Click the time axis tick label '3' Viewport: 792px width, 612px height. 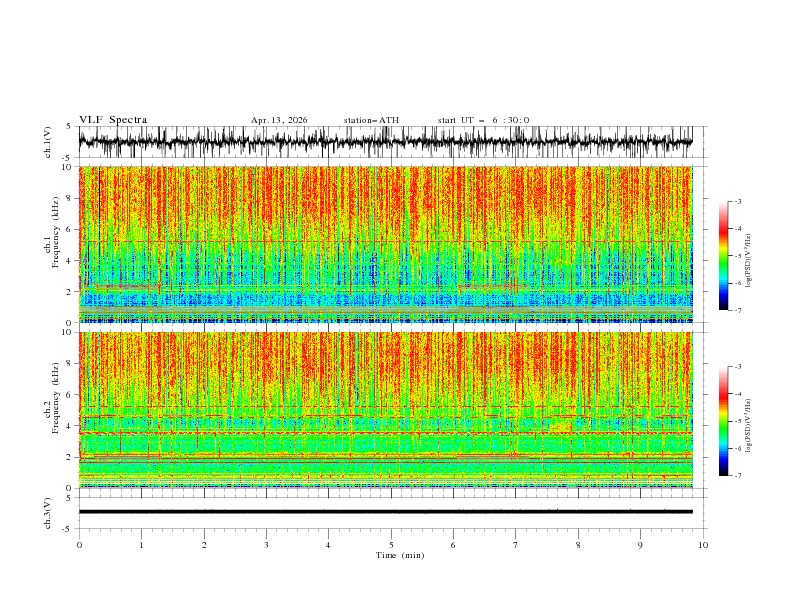pyautogui.click(x=266, y=545)
